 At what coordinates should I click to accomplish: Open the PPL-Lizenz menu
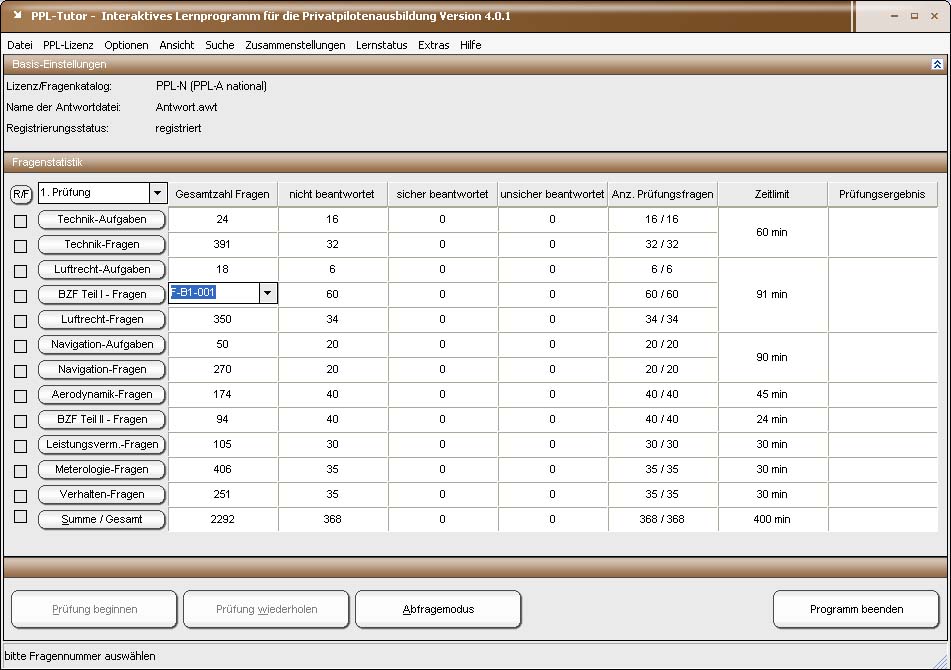coord(69,45)
